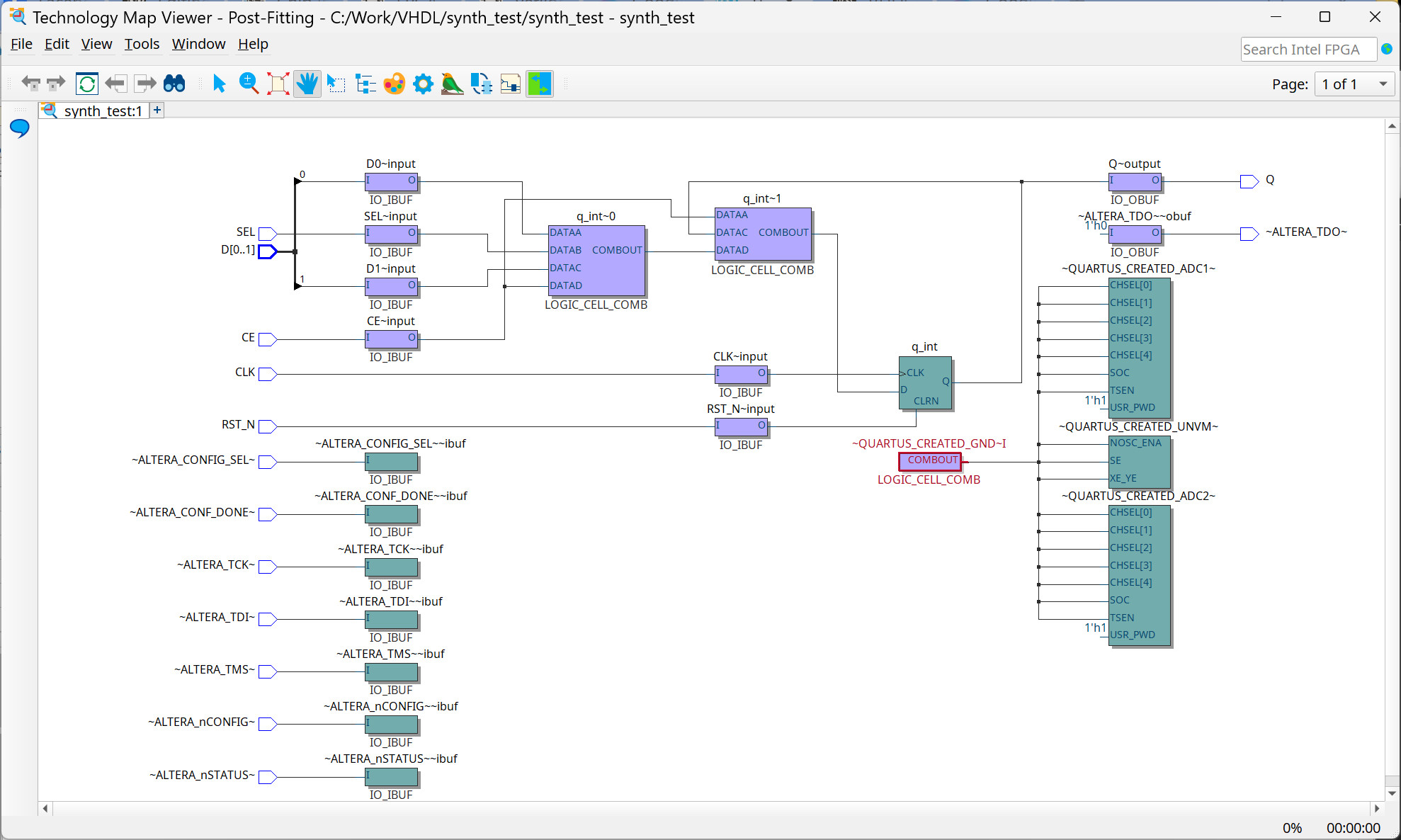
Task: Click the refresh icon in toolbar
Action: pyautogui.click(x=87, y=84)
